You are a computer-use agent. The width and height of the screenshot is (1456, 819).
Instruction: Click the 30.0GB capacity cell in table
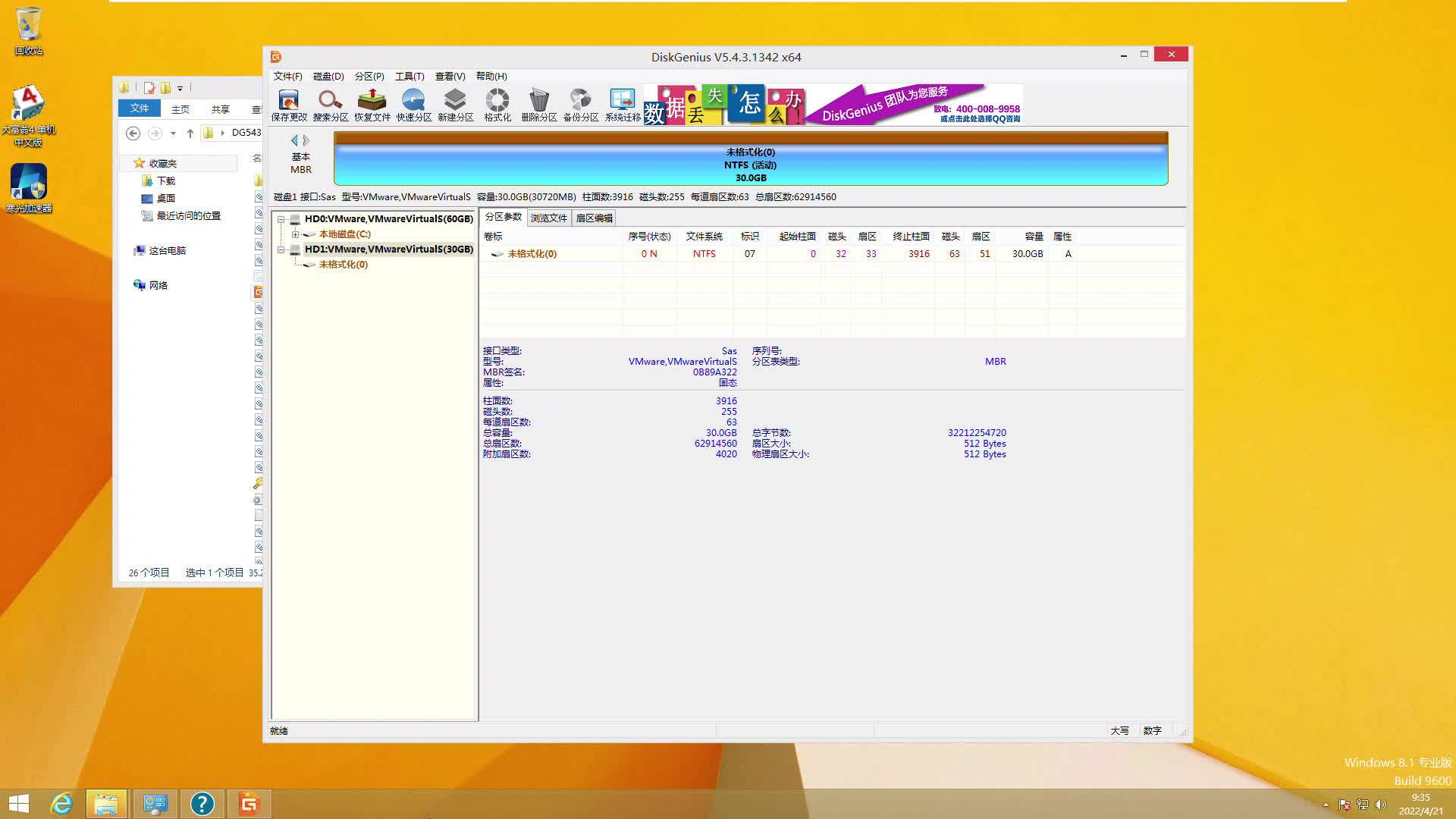click(x=1028, y=254)
